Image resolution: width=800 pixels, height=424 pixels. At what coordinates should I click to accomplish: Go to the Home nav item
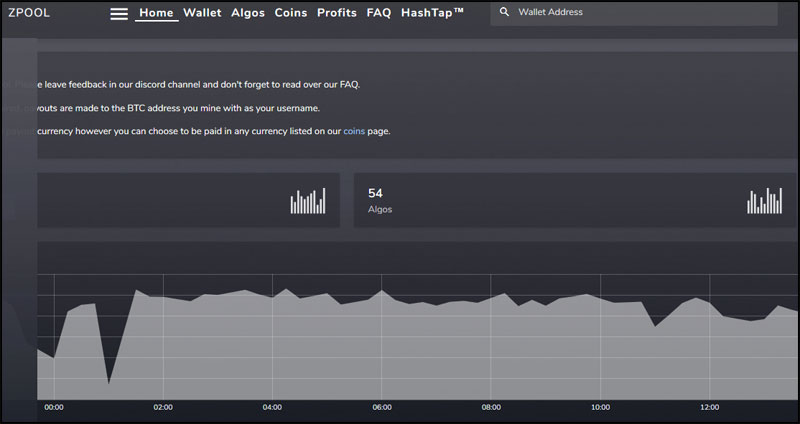coord(156,13)
